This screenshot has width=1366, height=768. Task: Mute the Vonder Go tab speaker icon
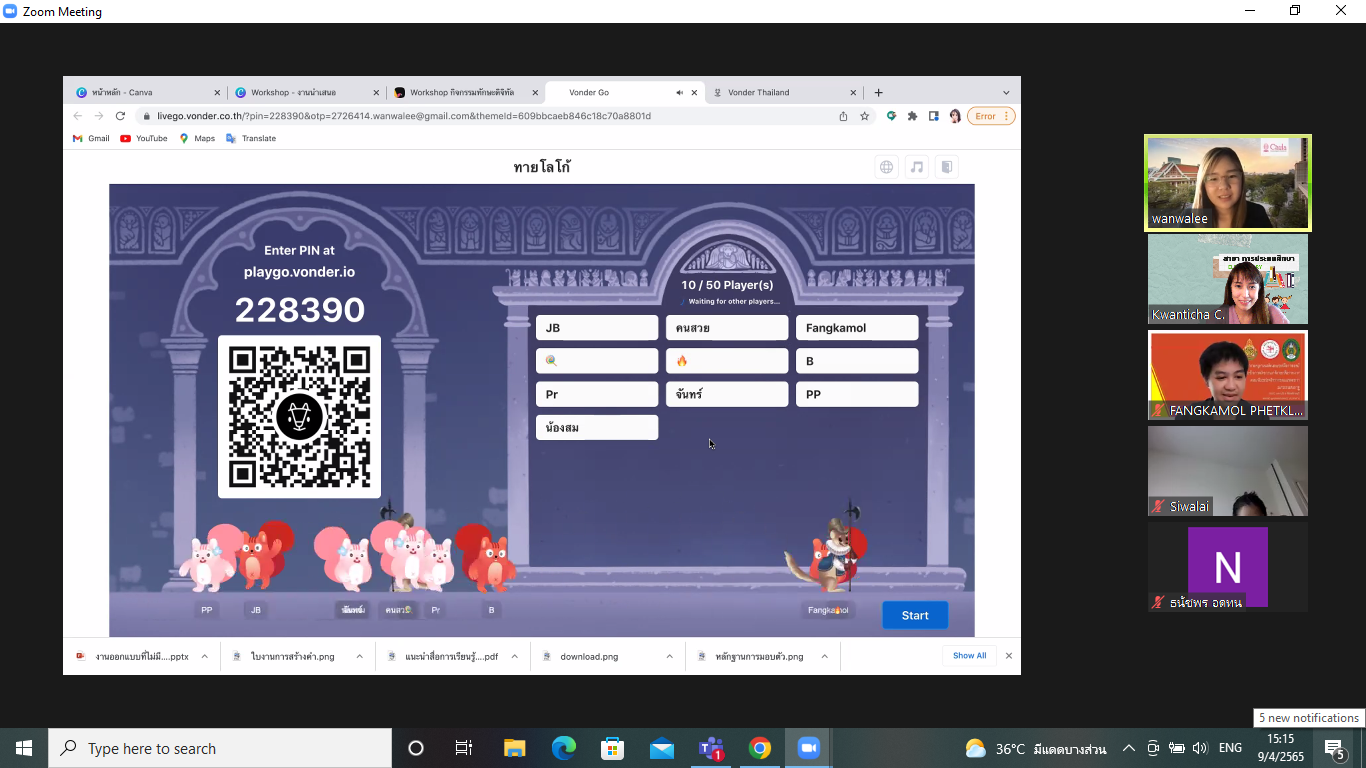click(x=679, y=92)
